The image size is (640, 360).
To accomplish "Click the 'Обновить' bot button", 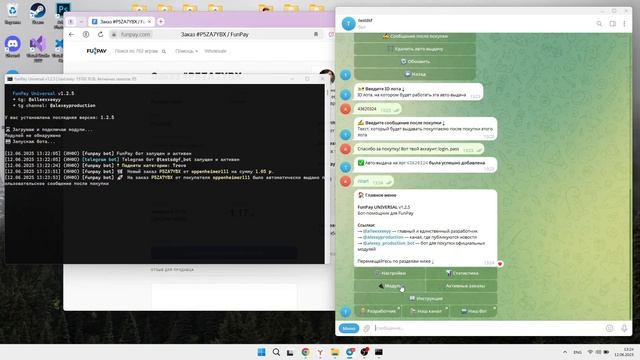I will tap(415, 62).
